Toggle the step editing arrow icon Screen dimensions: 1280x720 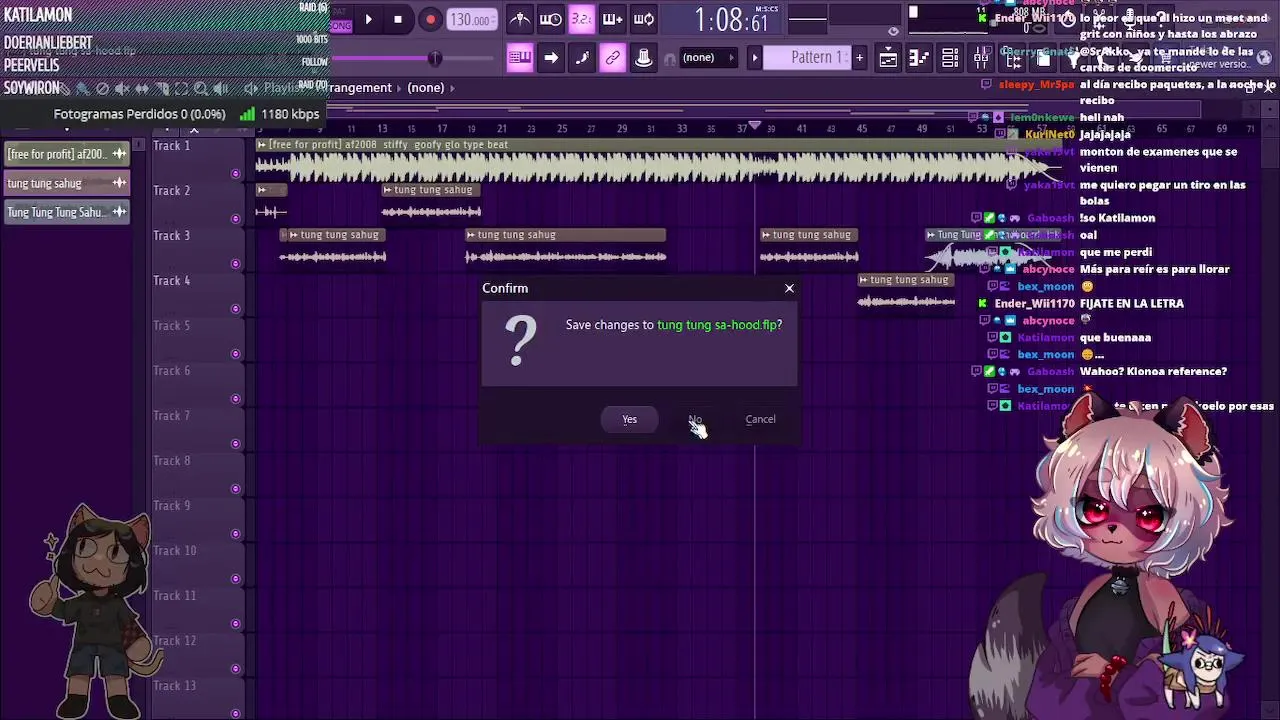tap(551, 58)
